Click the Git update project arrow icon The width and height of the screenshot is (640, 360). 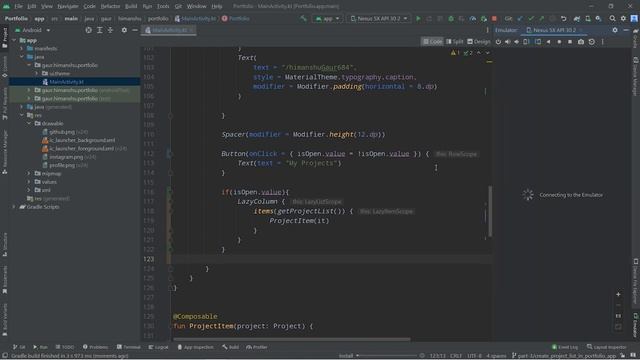coord(520,18)
